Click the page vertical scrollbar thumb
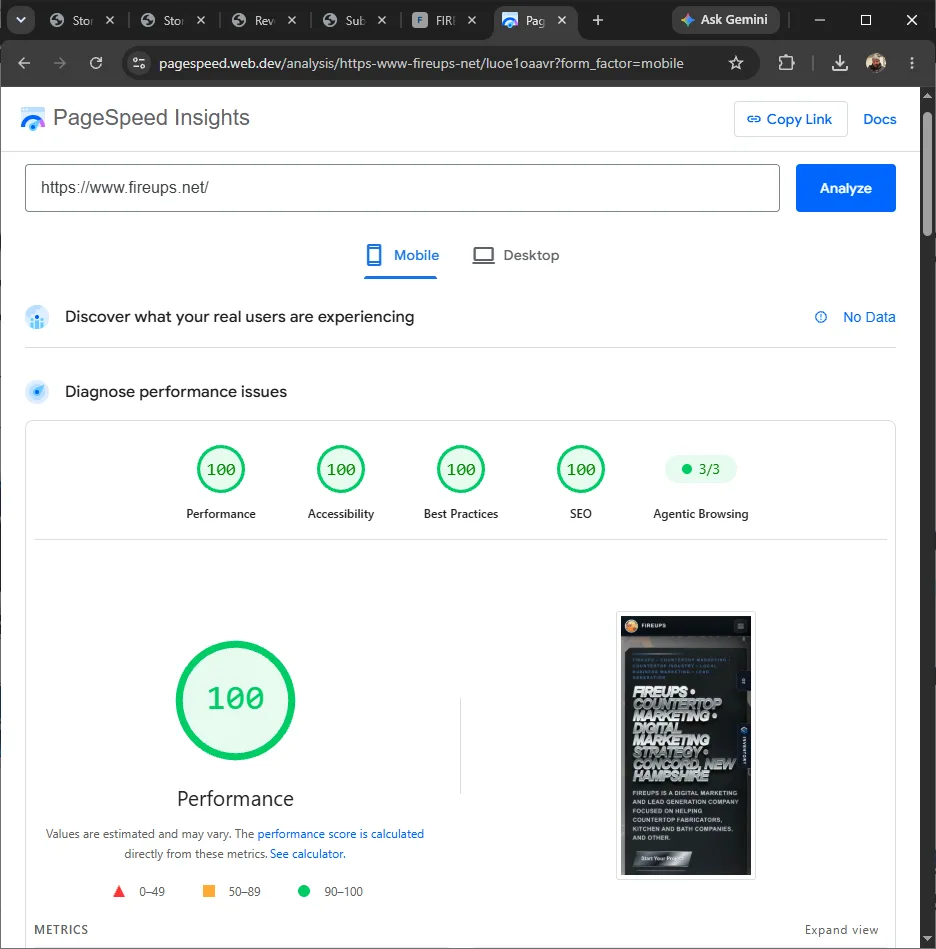This screenshot has width=936, height=949. 928,174
